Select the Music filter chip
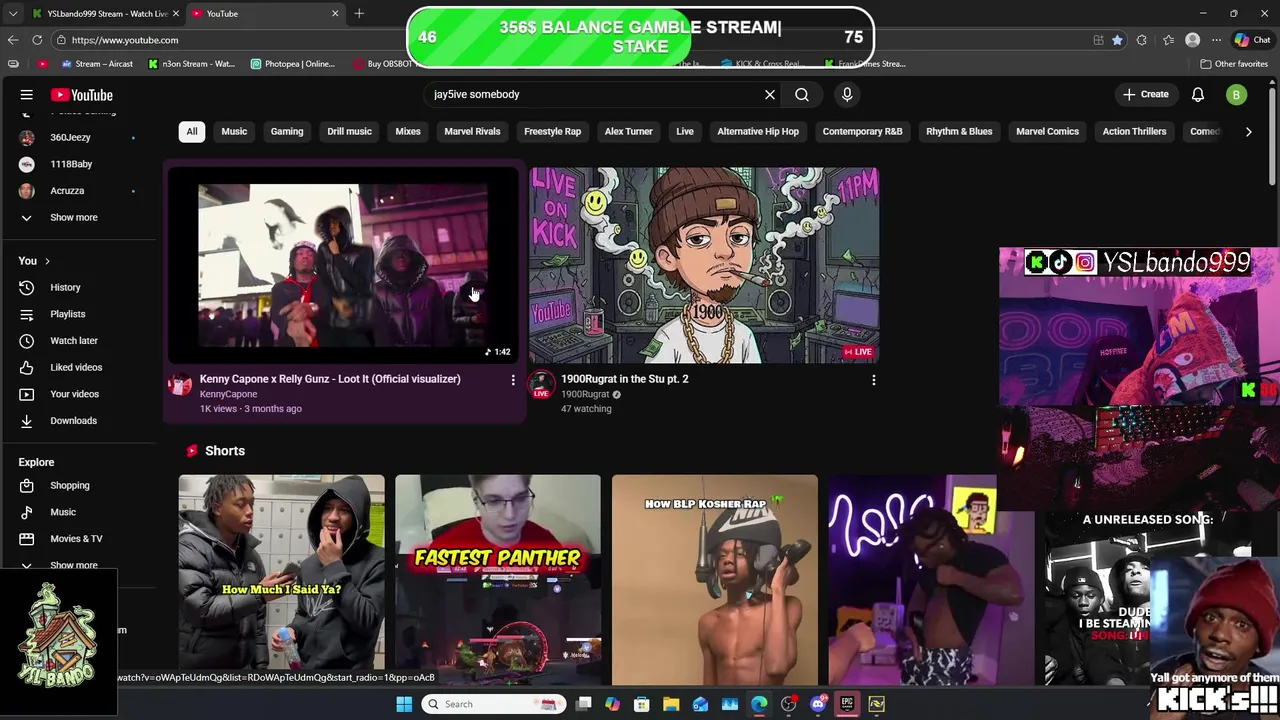Image resolution: width=1280 pixels, height=720 pixels. pos(234,131)
